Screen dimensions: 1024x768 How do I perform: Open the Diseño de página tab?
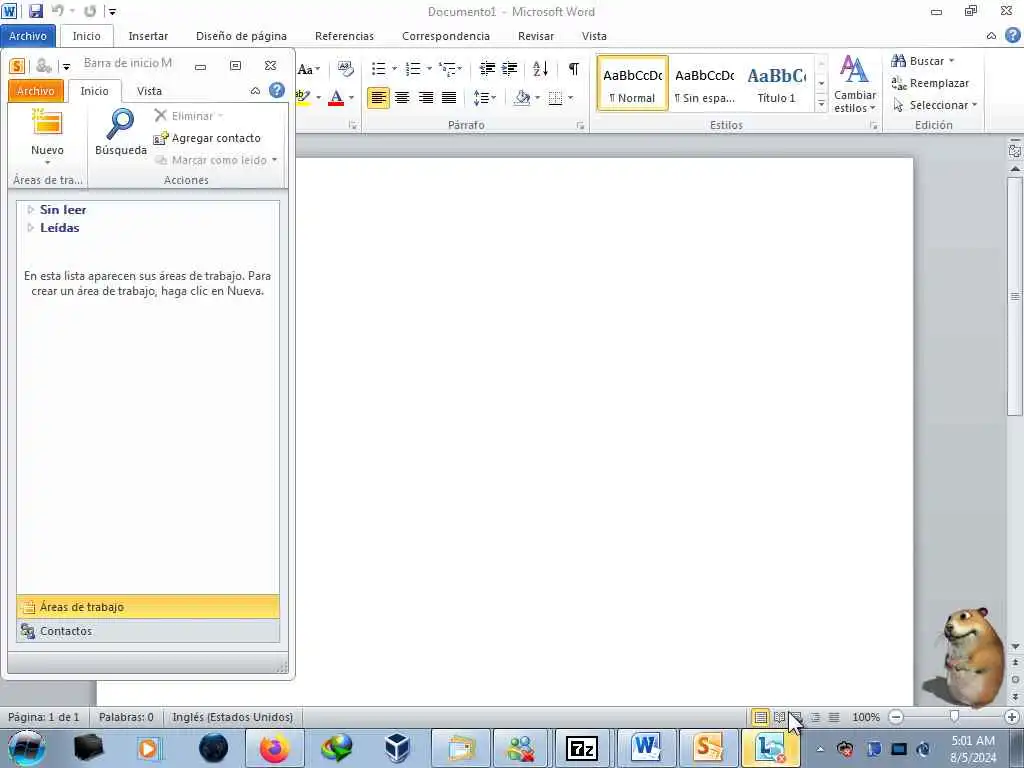[x=241, y=36]
